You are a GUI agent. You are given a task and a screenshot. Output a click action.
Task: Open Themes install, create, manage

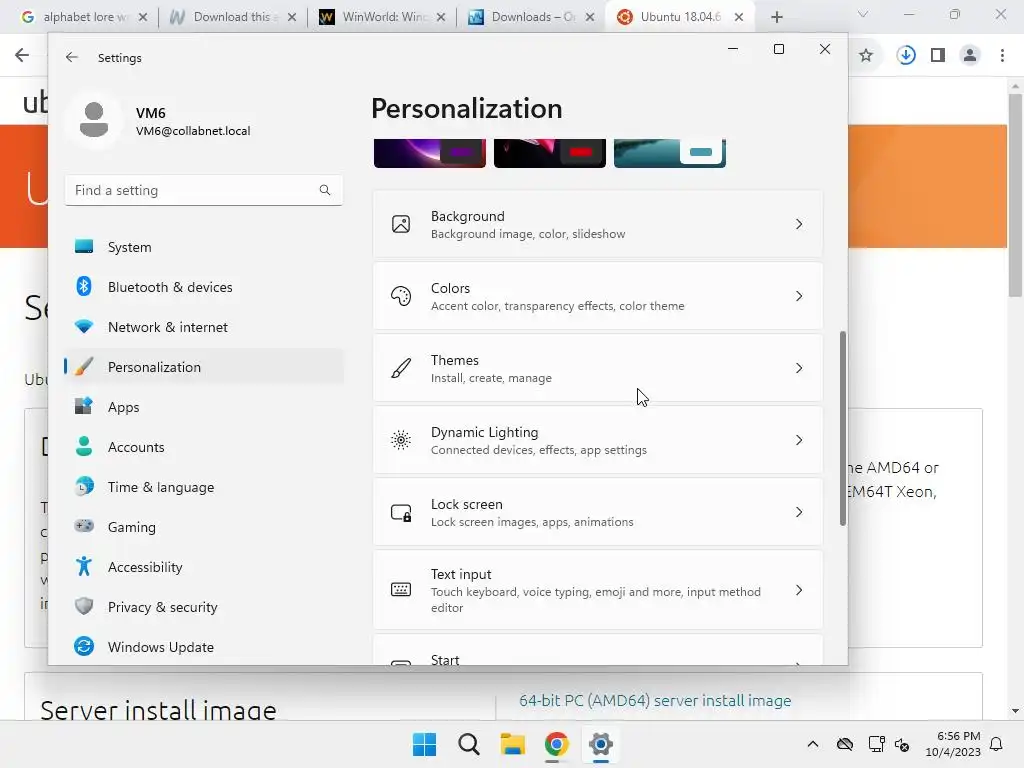[x=598, y=368]
